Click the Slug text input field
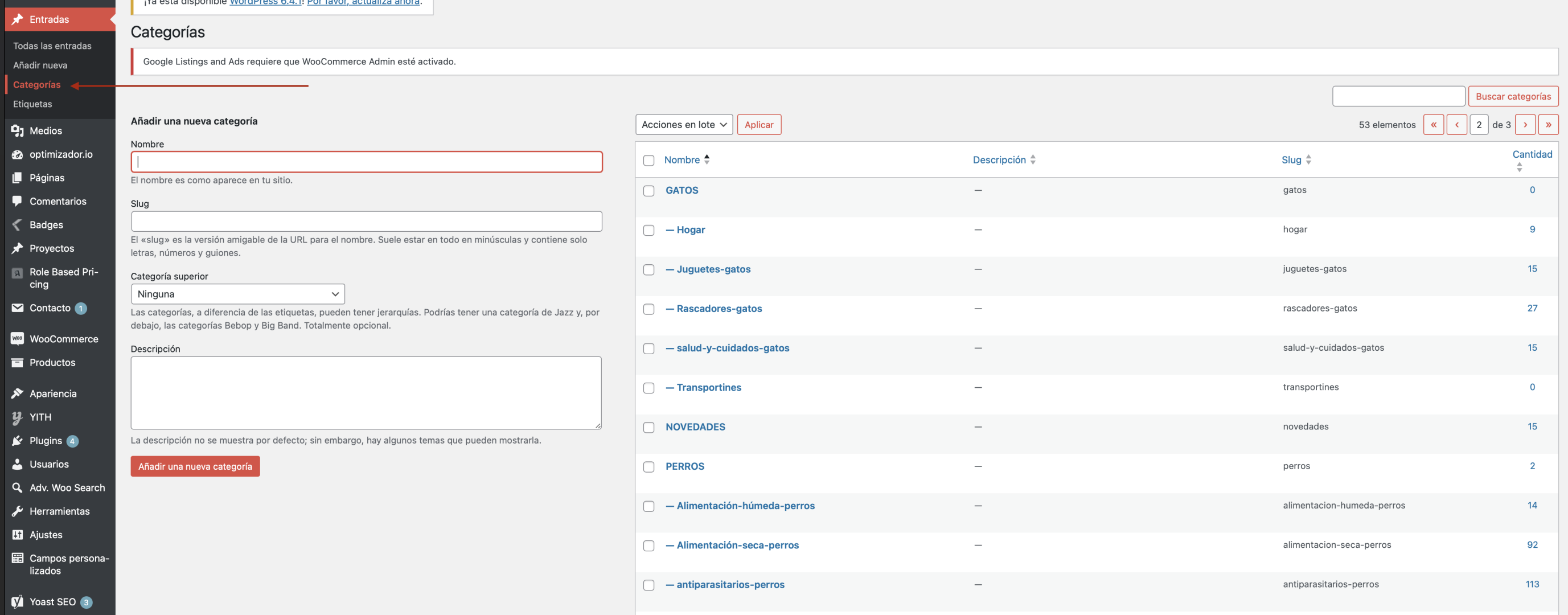Screen dimensions: 1568x615 [x=367, y=222]
